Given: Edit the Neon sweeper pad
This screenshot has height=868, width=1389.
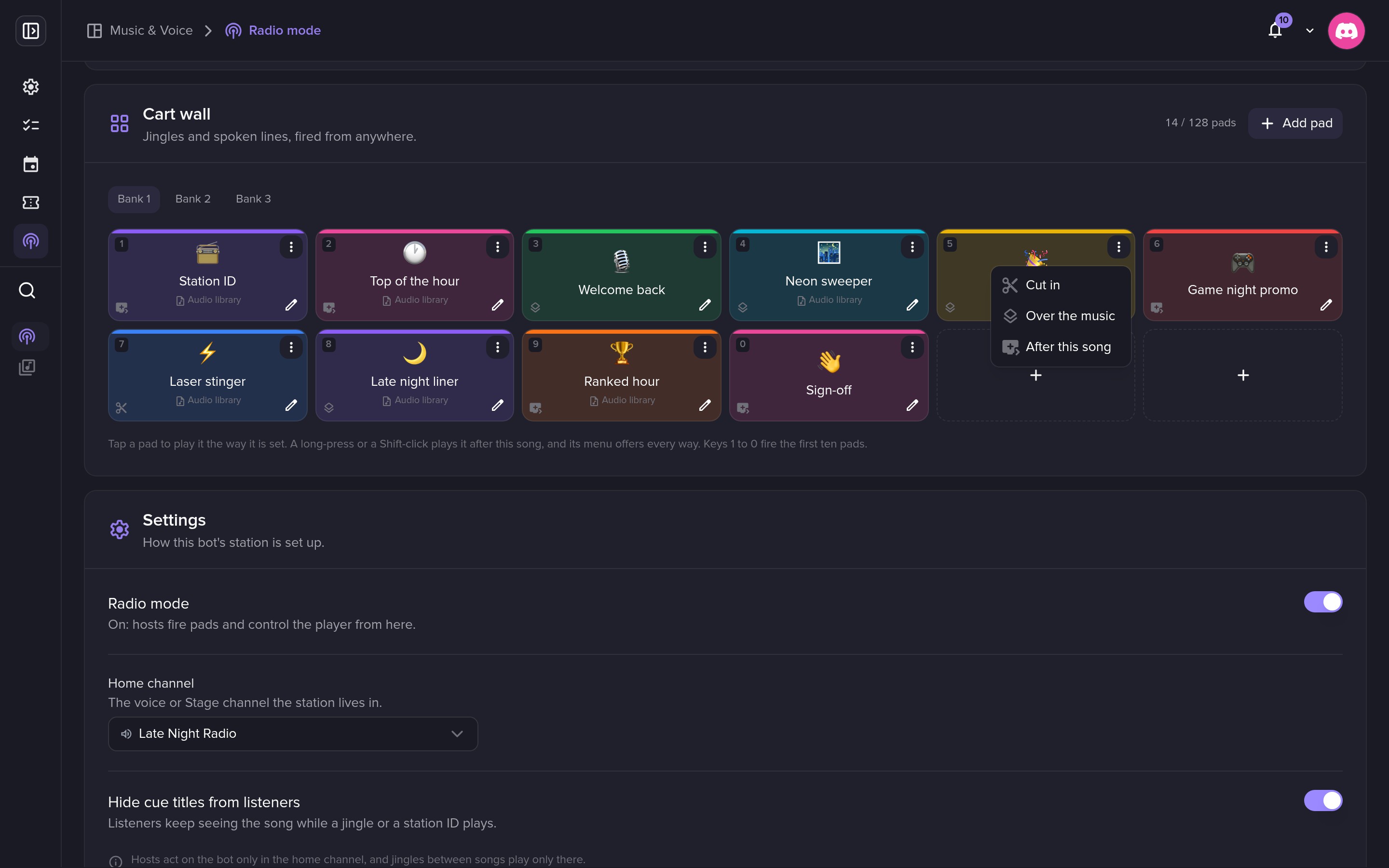Looking at the screenshot, I should point(912,305).
